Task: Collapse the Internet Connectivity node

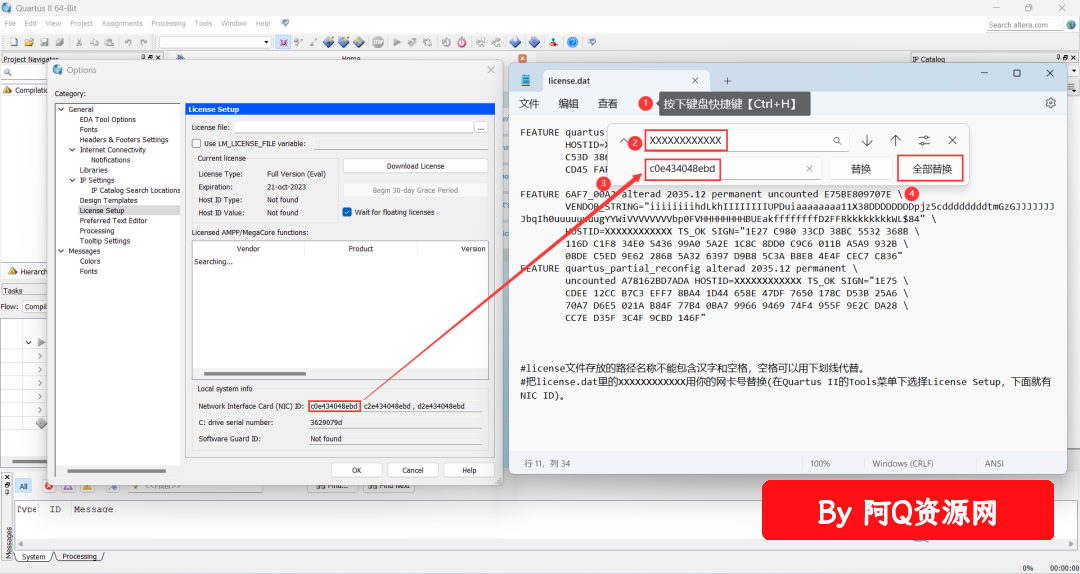Action: [x=73, y=150]
